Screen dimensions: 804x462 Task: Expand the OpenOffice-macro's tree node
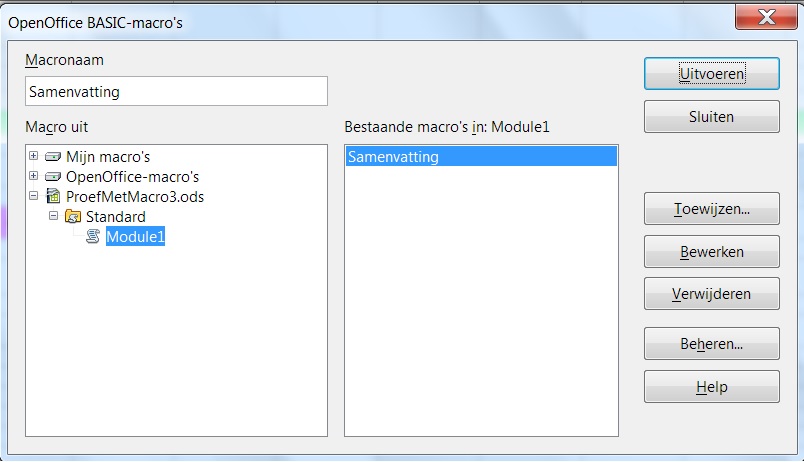pos(34,177)
